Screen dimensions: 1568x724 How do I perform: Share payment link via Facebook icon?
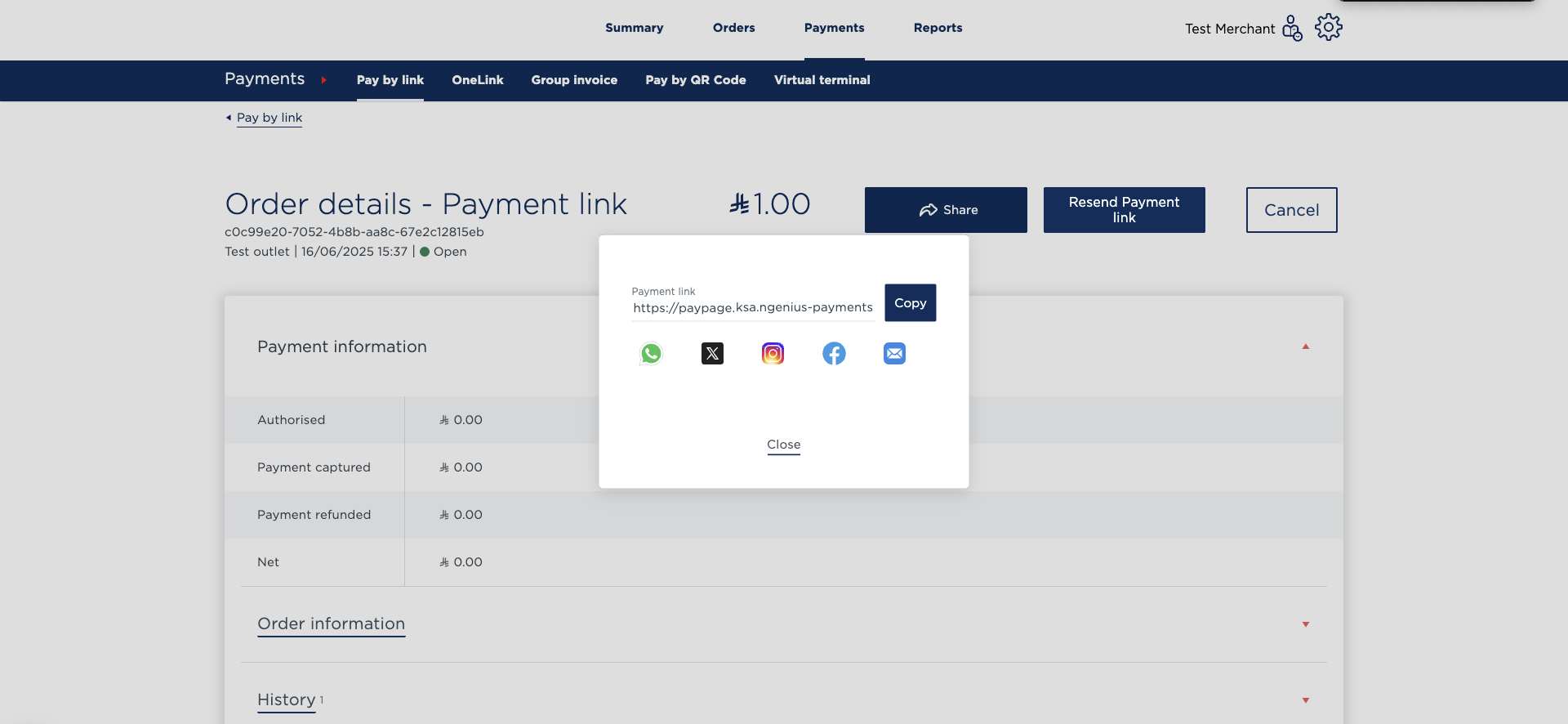click(834, 354)
